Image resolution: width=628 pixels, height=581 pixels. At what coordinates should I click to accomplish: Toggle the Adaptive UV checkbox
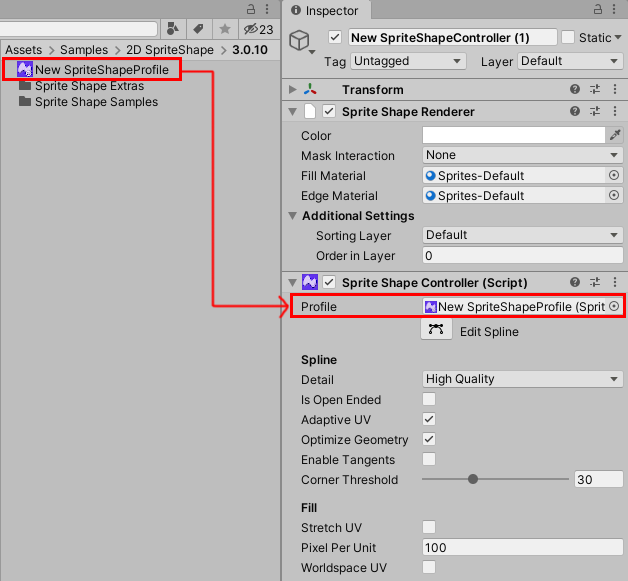coord(429,420)
